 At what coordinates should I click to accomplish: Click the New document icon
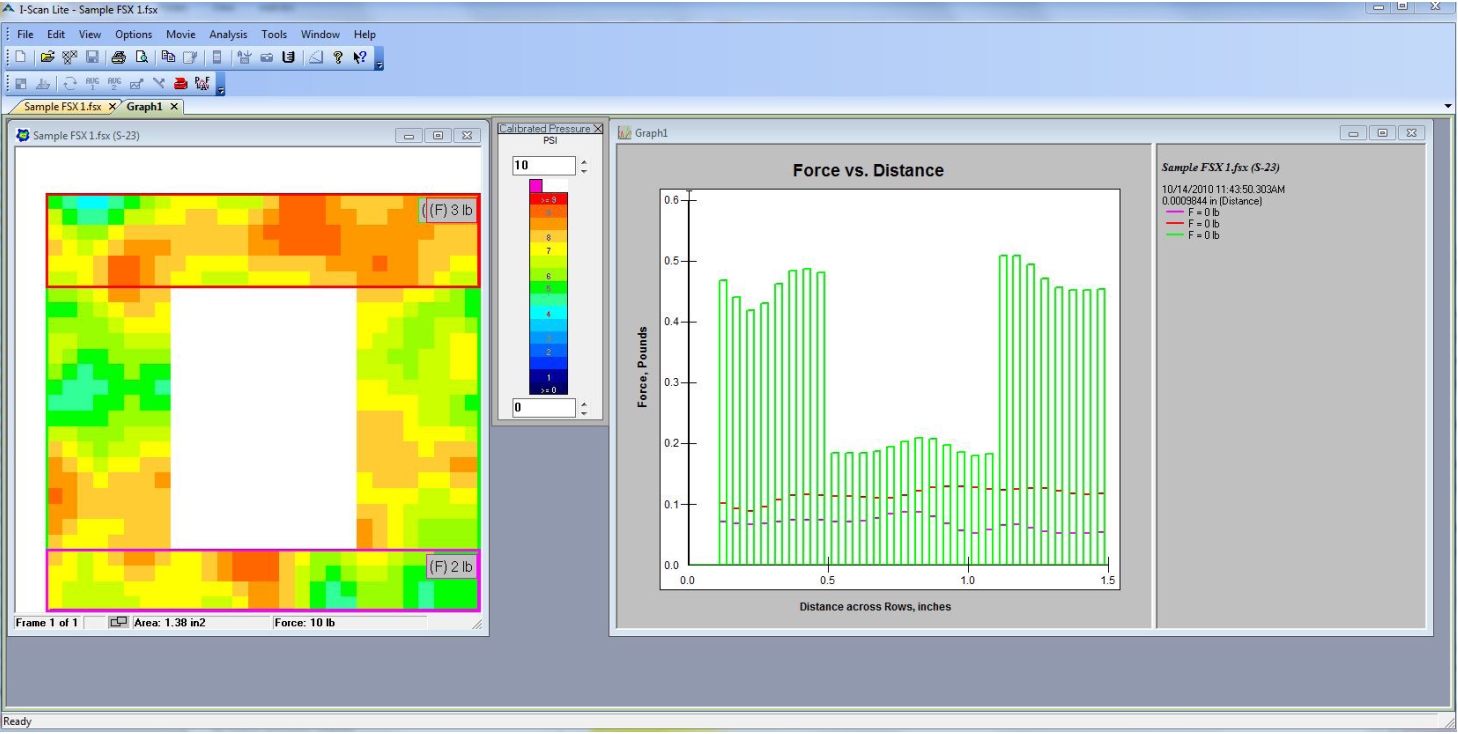click(x=20, y=58)
